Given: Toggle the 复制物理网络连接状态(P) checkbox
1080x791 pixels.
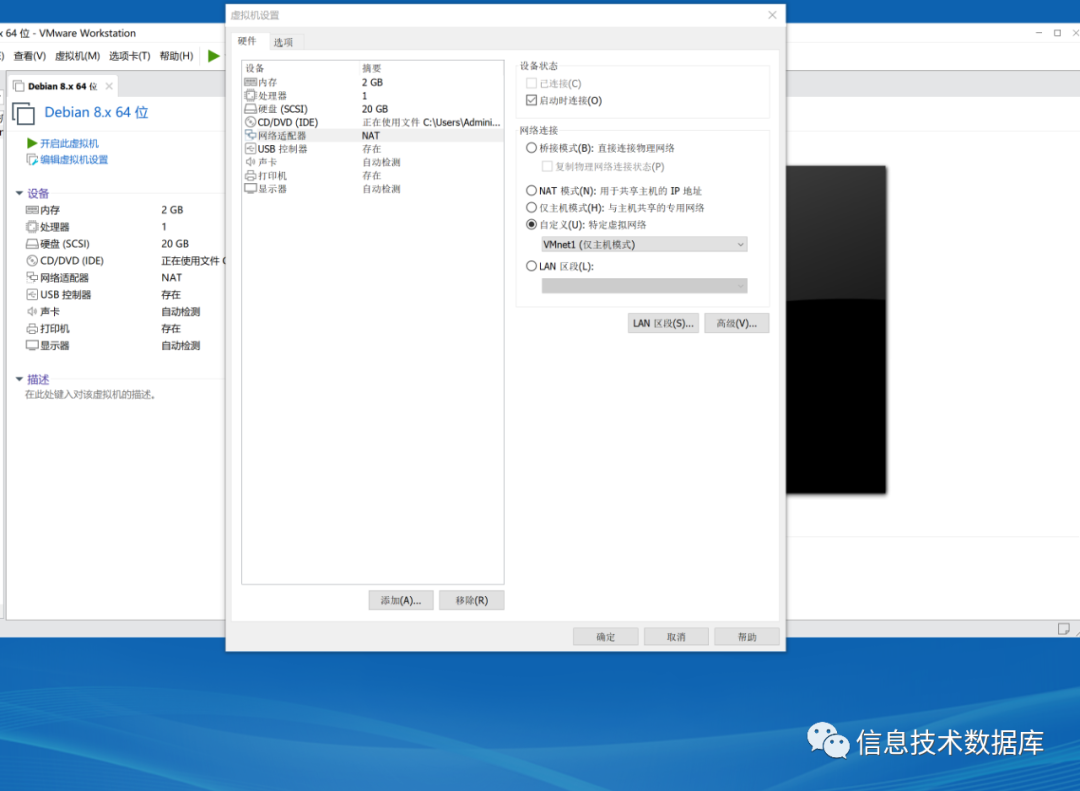Looking at the screenshot, I should pyautogui.click(x=547, y=167).
